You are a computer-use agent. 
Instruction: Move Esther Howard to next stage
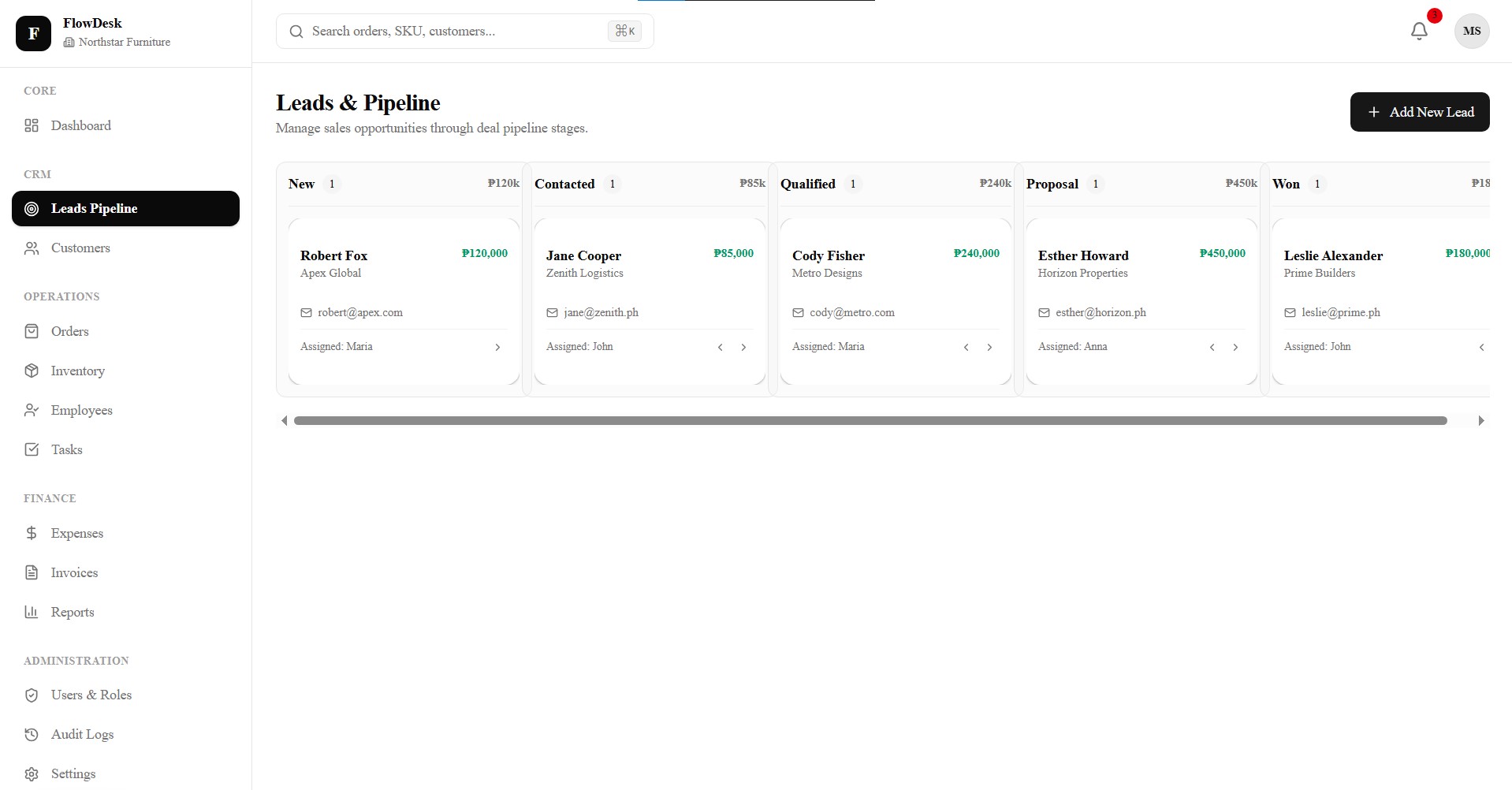click(x=1235, y=347)
